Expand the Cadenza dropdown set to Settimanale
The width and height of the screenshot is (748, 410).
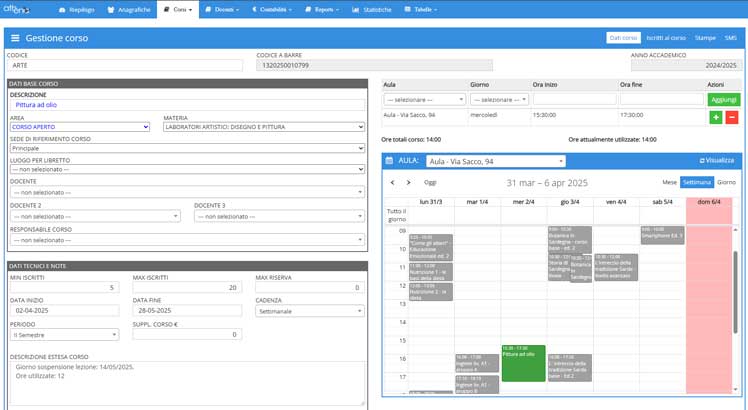click(x=310, y=310)
